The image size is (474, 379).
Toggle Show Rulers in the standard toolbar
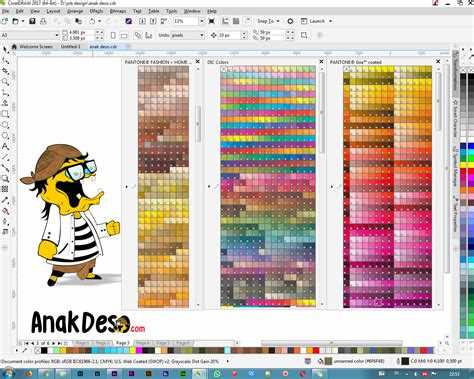tap(225, 21)
